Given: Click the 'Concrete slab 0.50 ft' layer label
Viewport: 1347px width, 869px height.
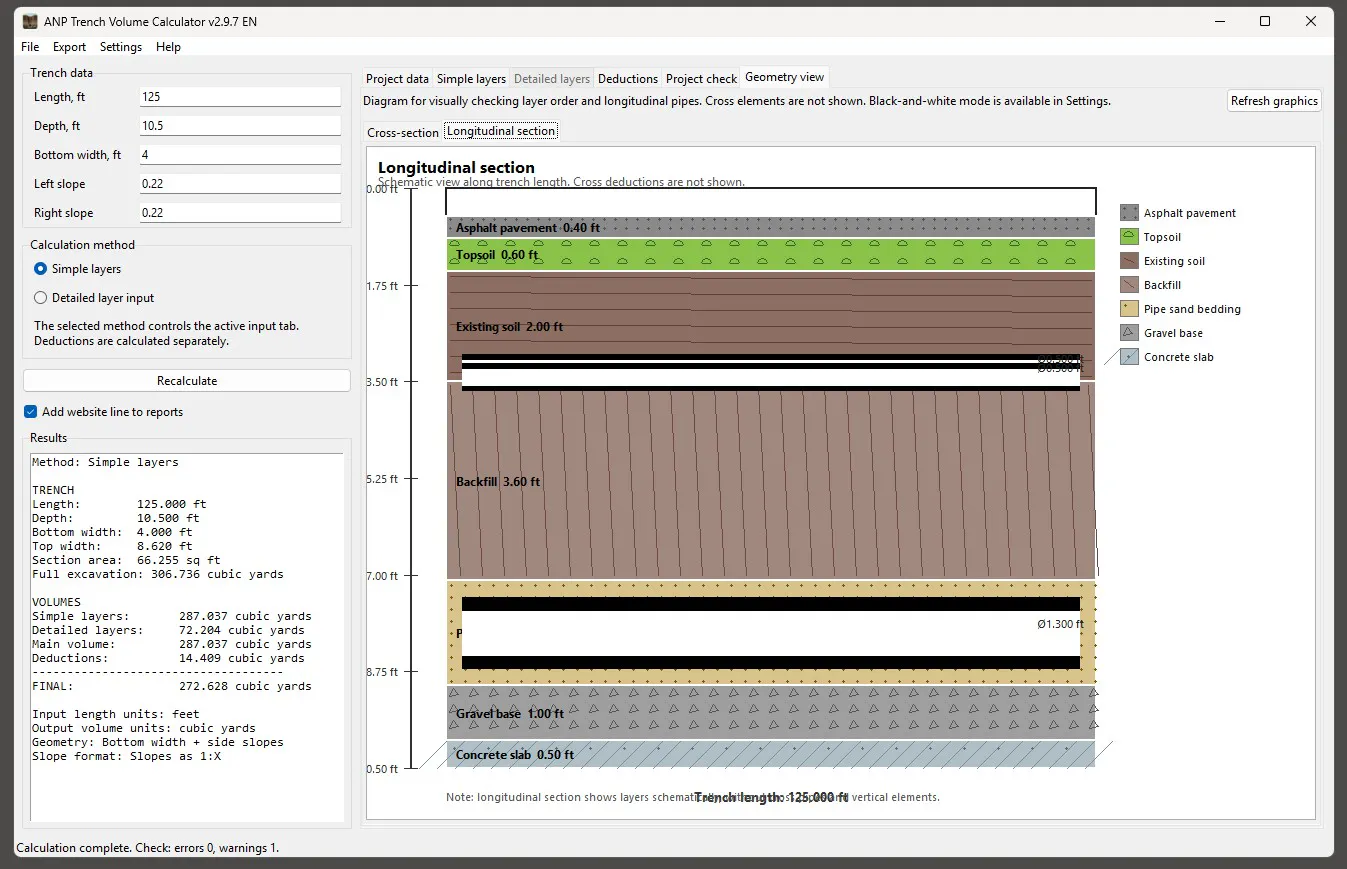Looking at the screenshot, I should pos(515,755).
